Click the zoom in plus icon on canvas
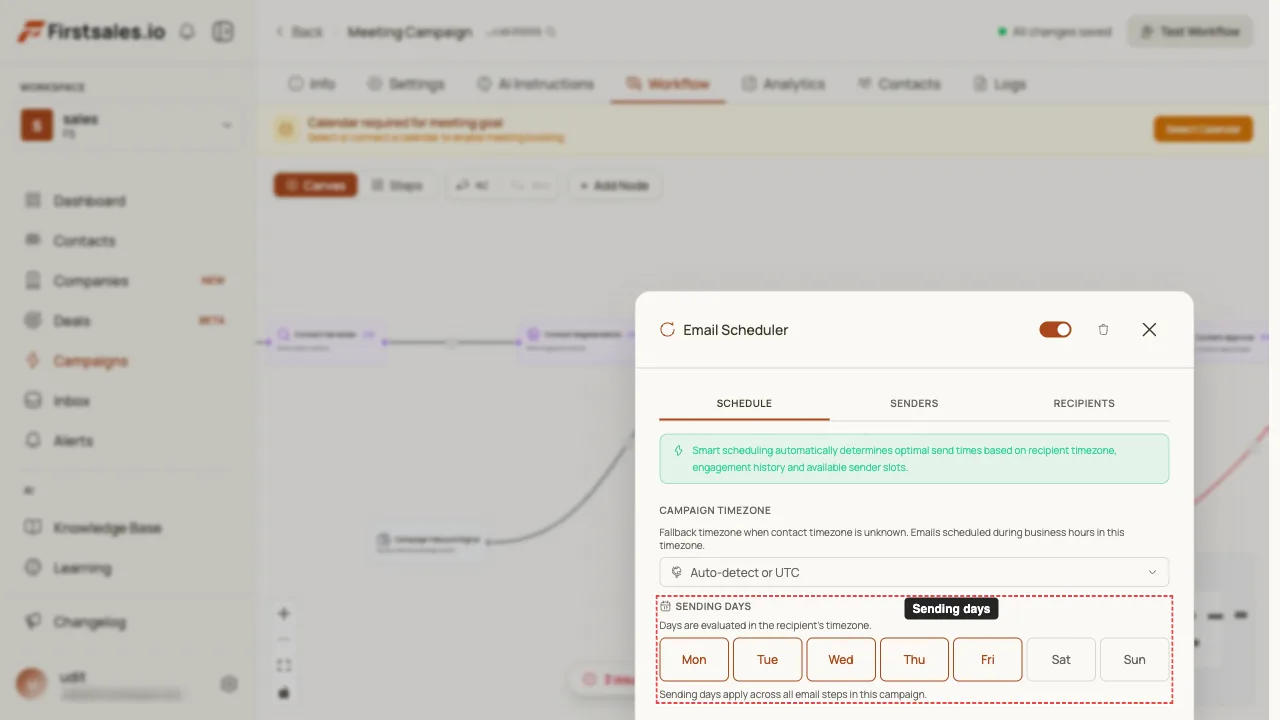 284,613
